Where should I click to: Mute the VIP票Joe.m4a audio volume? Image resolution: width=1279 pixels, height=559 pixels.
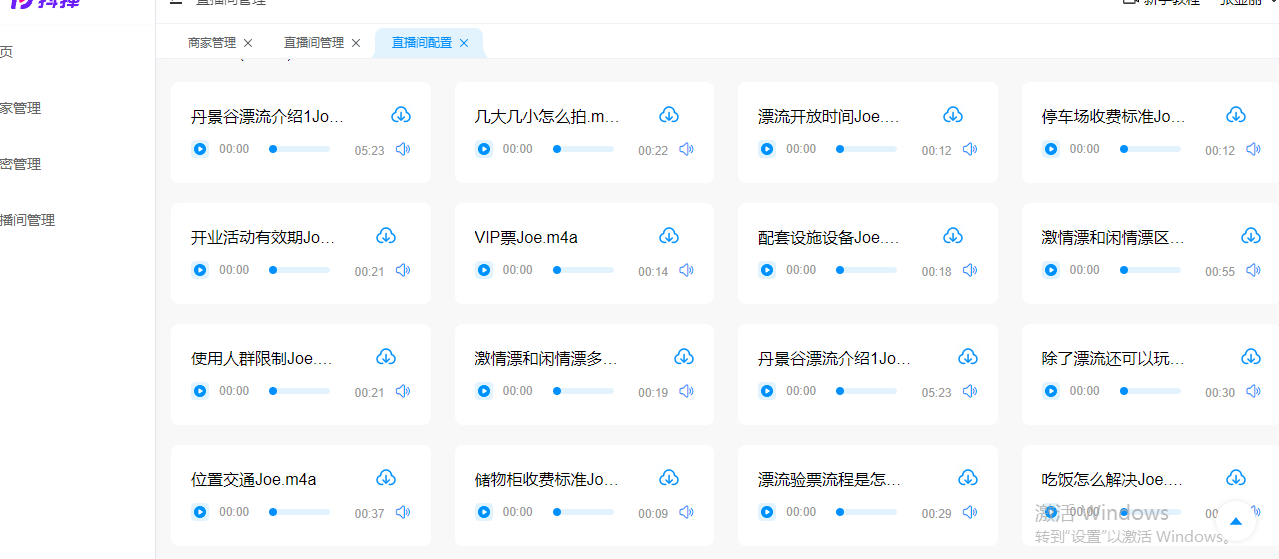[x=686, y=270]
